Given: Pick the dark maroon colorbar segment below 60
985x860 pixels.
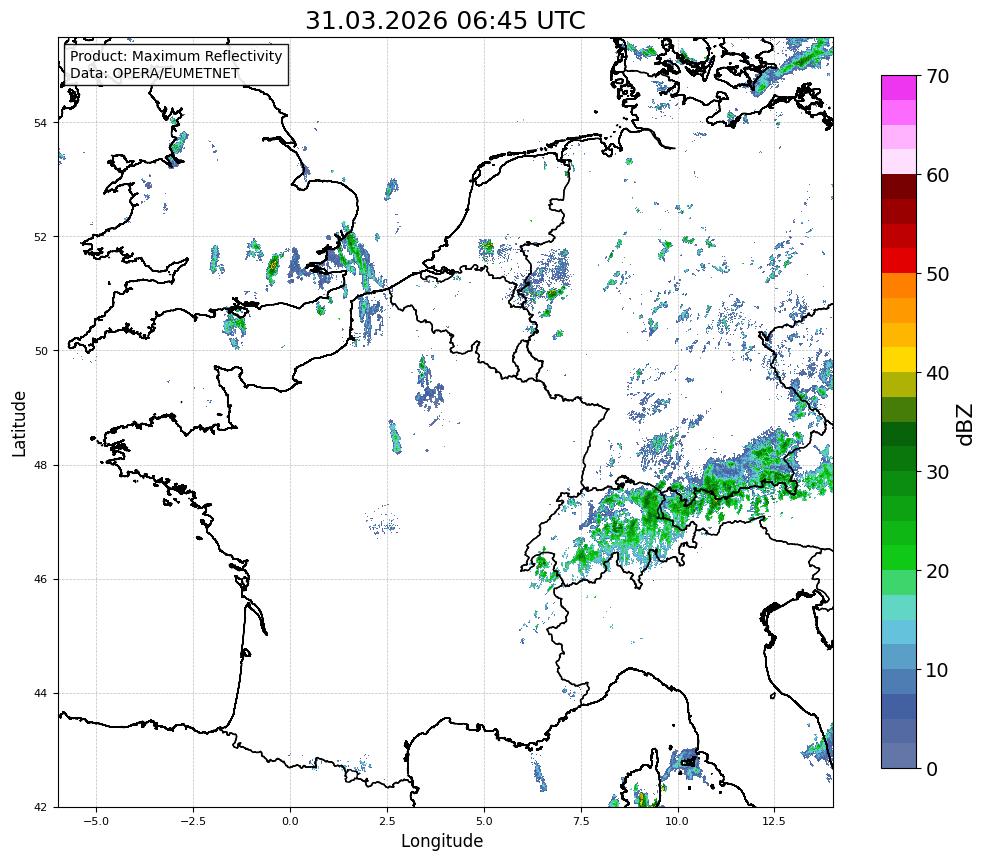Looking at the screenshot, I should pos(898,187).
